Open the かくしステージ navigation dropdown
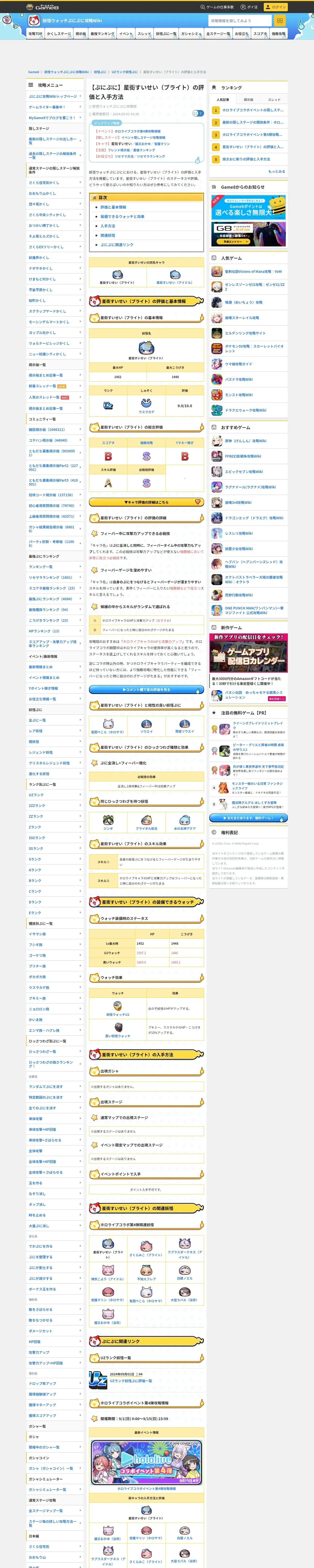314x1568 pixels. [60, 34]
